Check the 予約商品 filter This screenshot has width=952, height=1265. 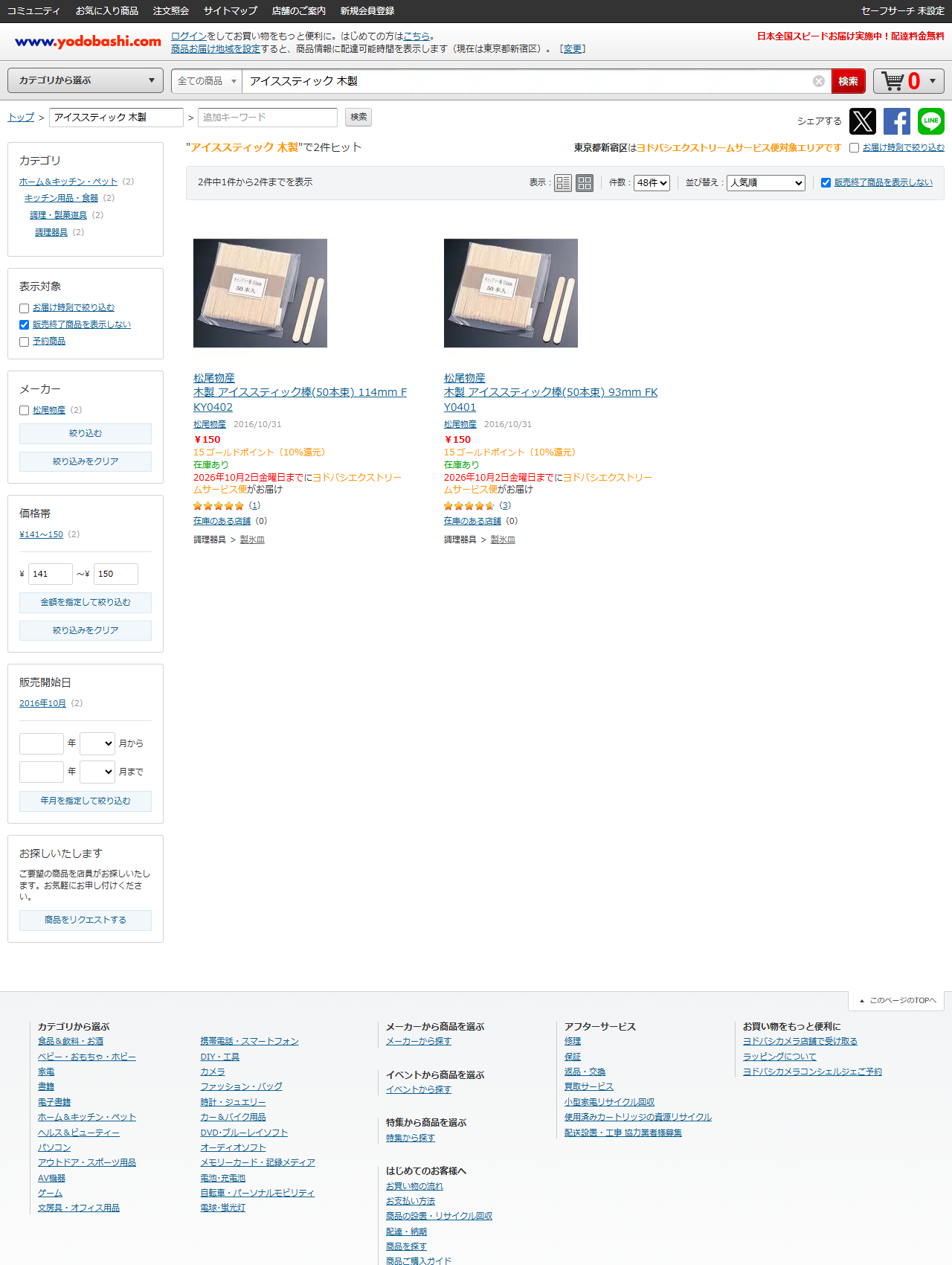tap(25, 342)
